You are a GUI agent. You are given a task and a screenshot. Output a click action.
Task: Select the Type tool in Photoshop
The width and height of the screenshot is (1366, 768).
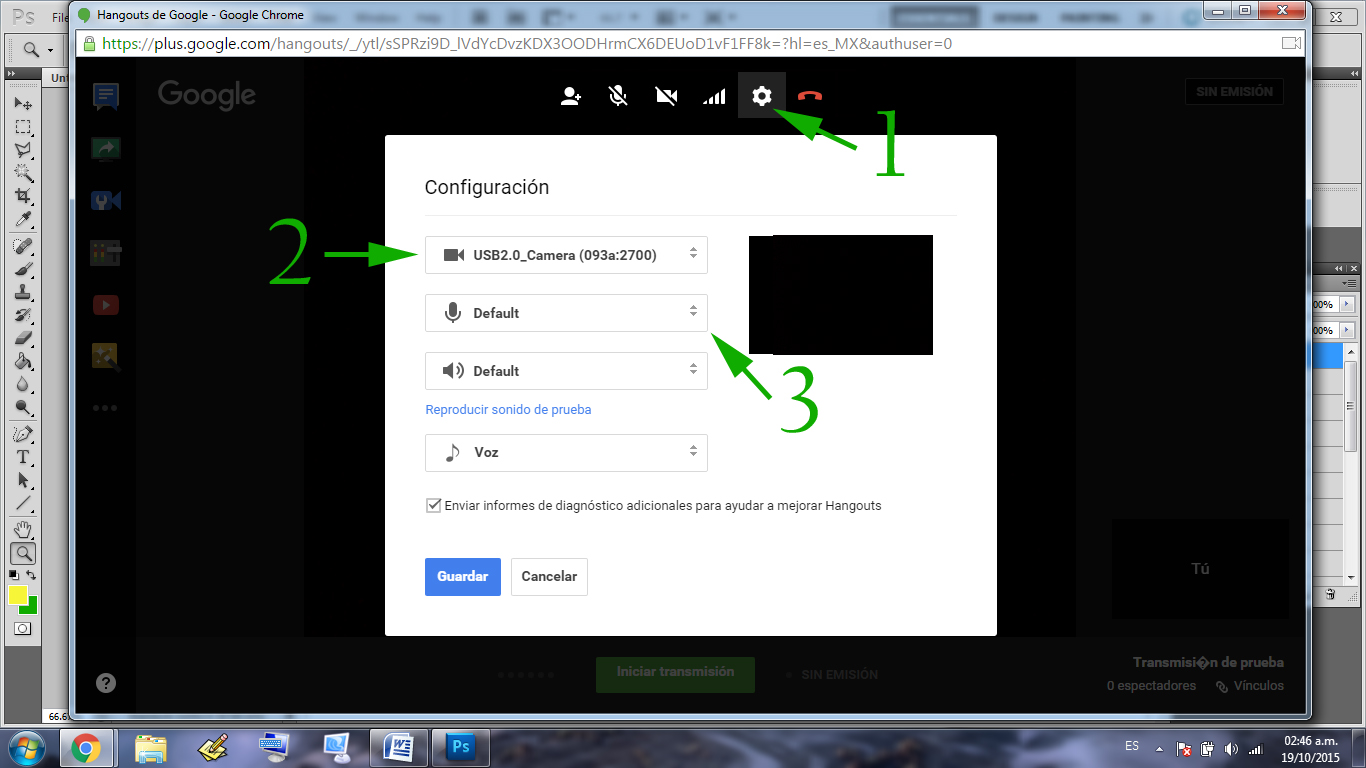click(x=23, y=458)
